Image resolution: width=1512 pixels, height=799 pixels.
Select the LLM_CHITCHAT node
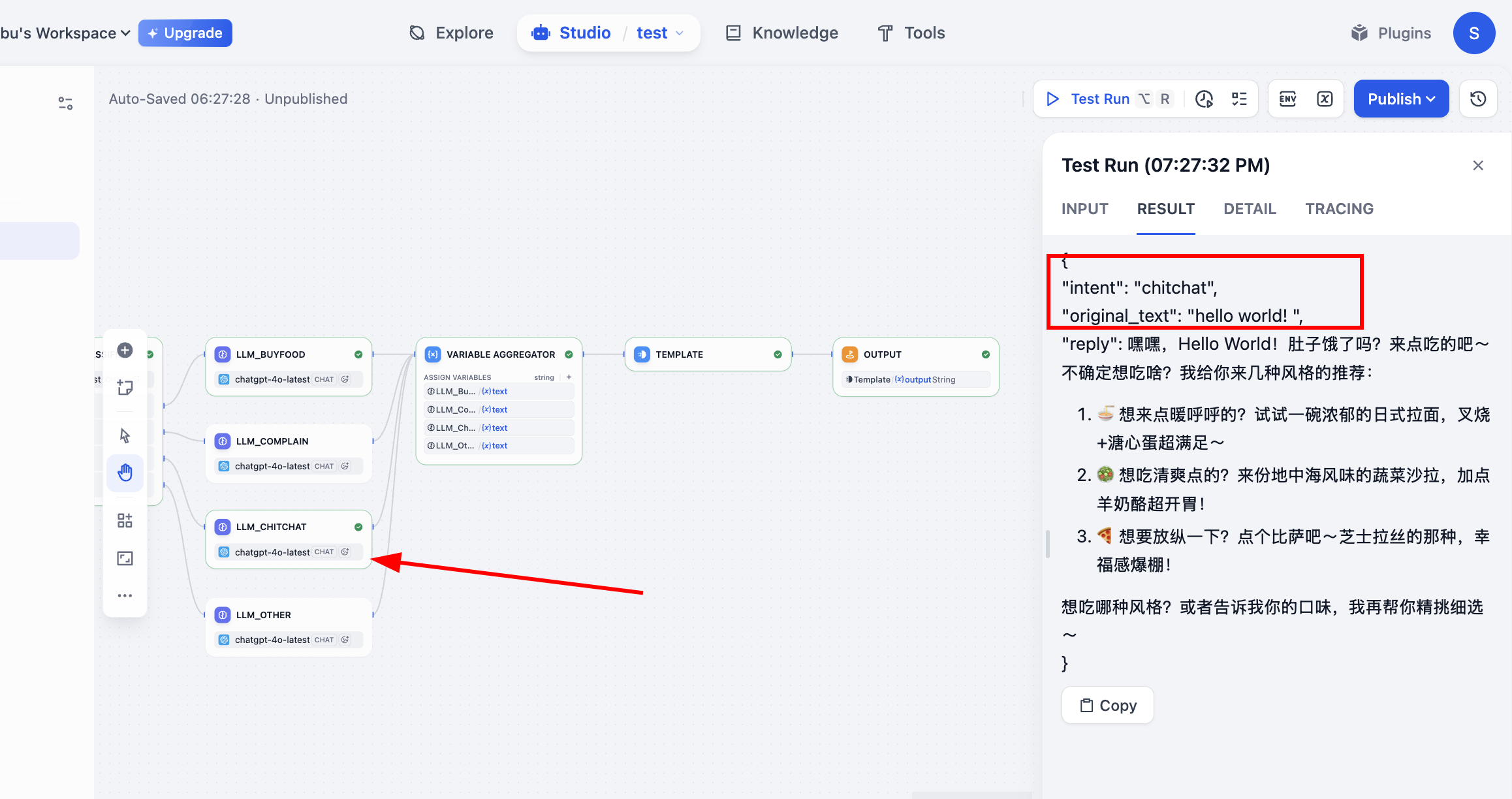point(289,527)
